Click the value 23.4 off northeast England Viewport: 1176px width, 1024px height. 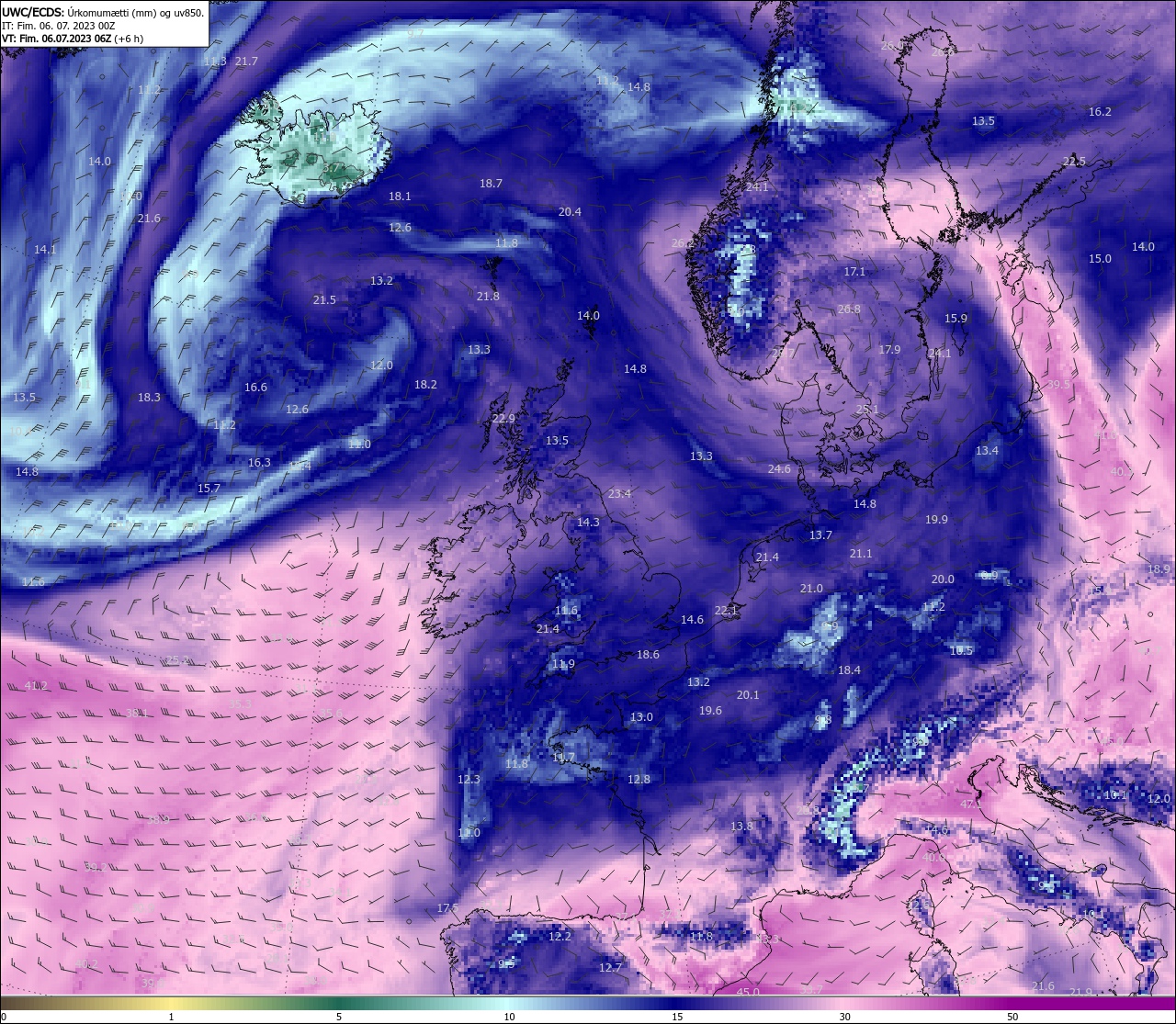click(619, 494)
